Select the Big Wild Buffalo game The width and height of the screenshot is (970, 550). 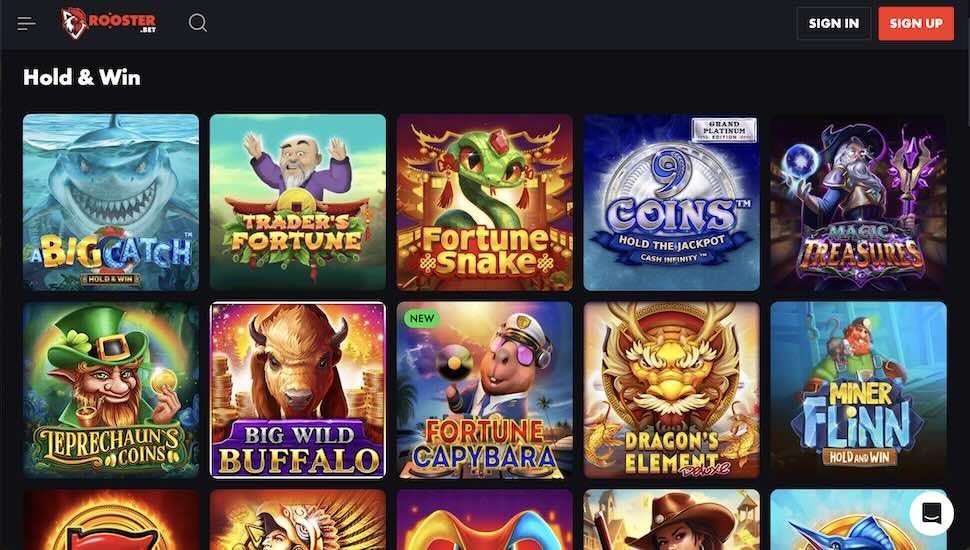click(x=298, y=390)
